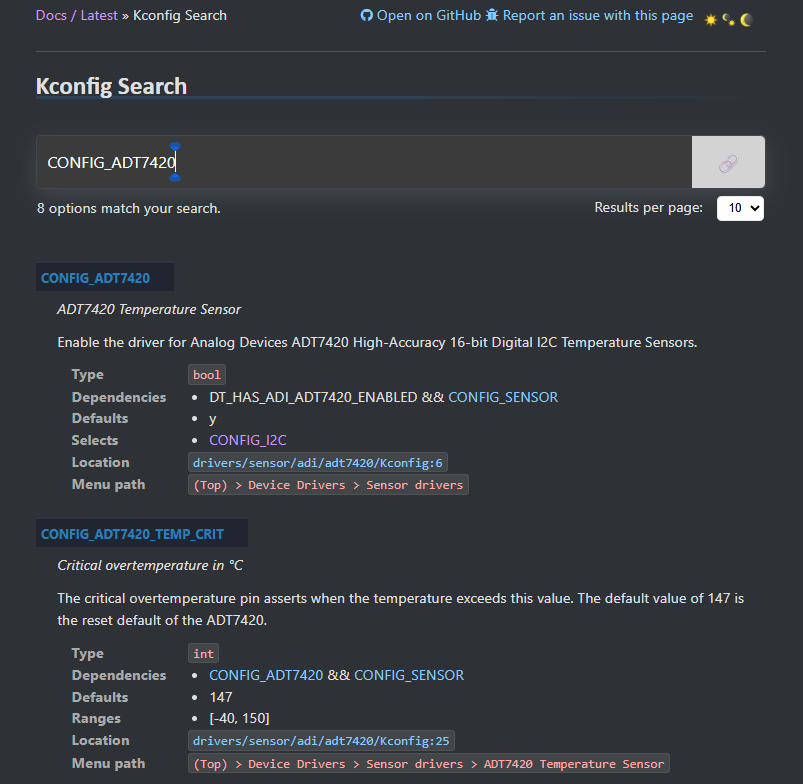Copy search permalink using the chain icon
The image size is (803, 784).
(727, 161)
